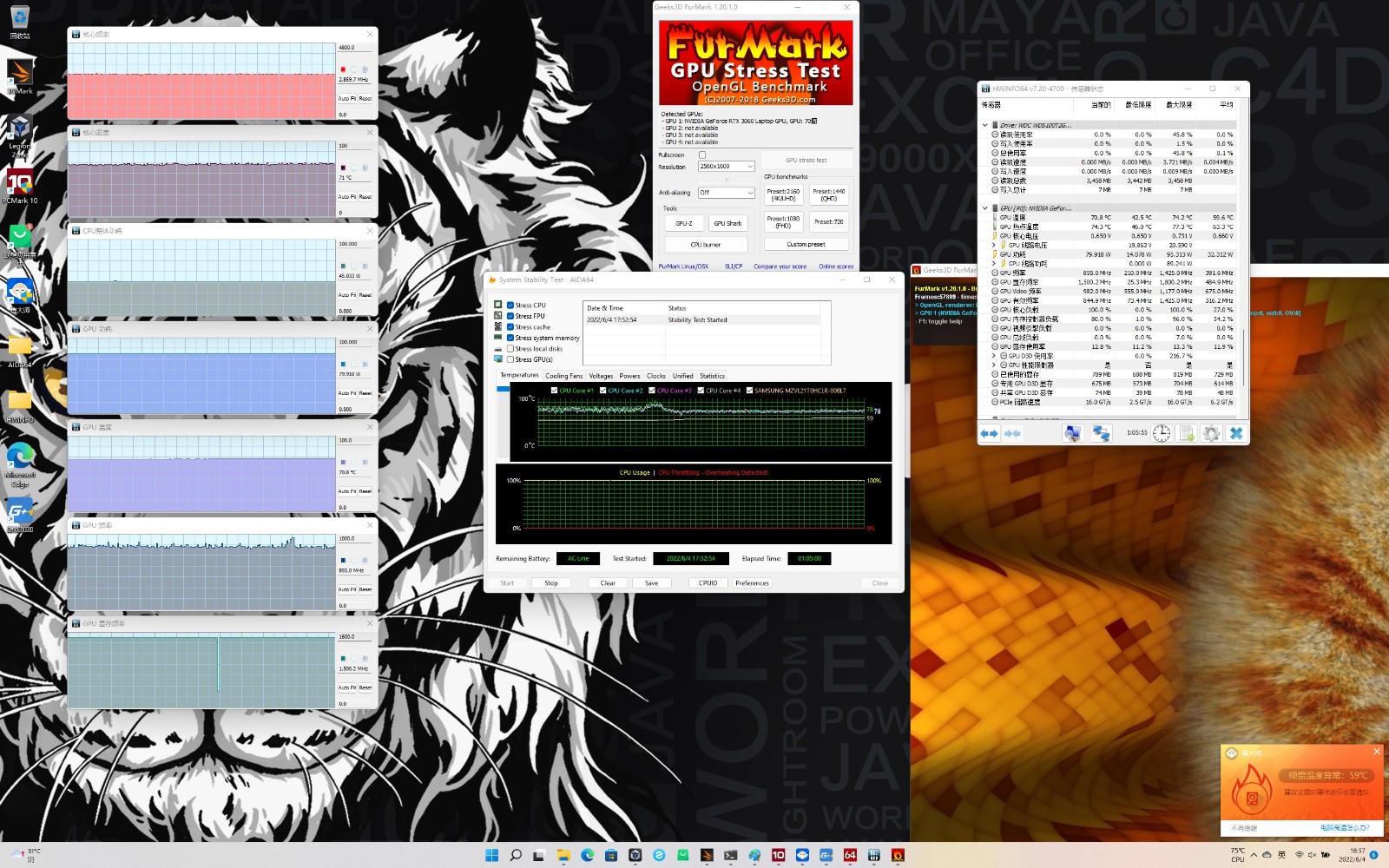The height and width of the screenshot is (868, 1389).
Task: Close the orange temperature warning popup
Action: click(1376, 751)
